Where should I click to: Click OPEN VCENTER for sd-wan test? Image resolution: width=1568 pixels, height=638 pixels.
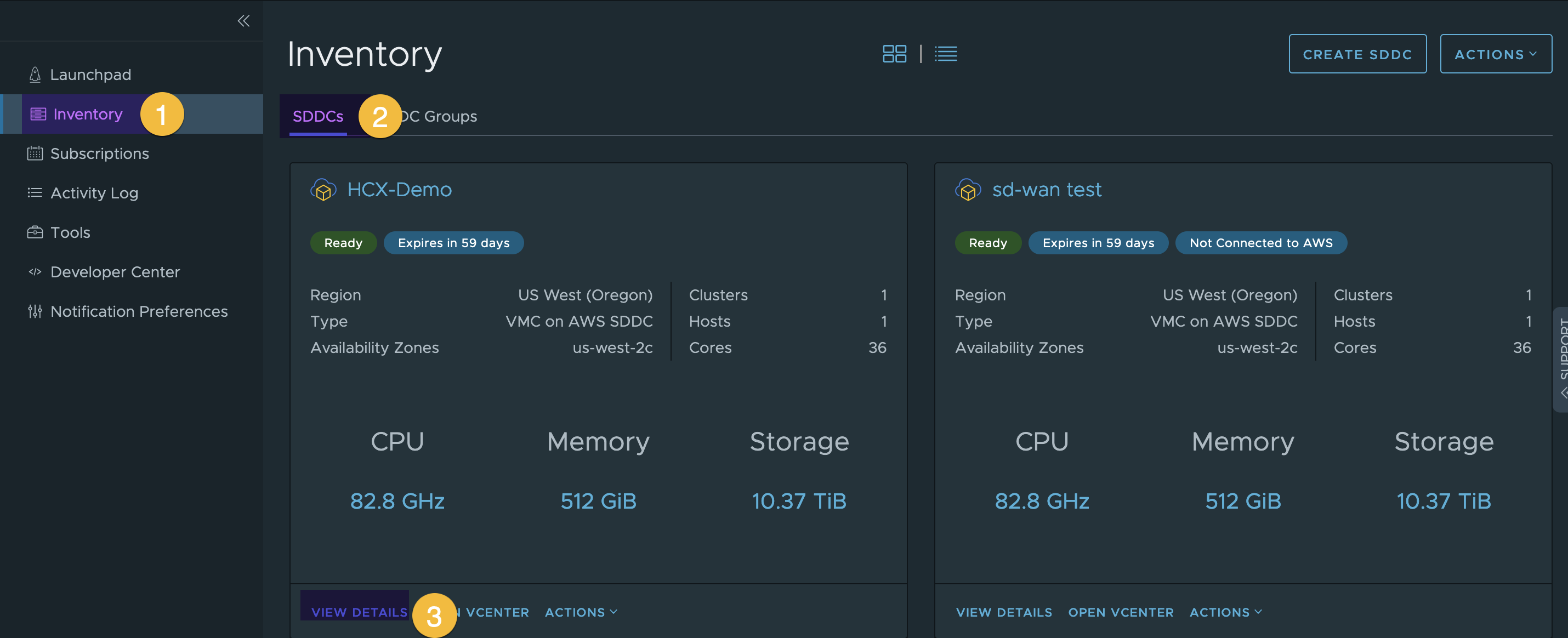(x=1121, y=612)
